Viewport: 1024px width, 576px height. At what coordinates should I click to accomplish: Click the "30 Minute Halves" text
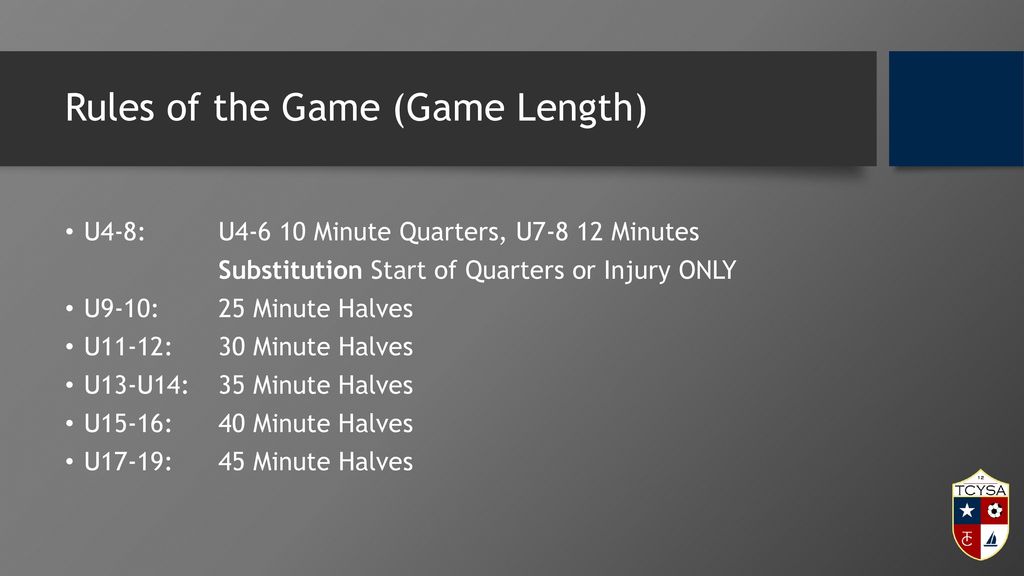point(315,347)
